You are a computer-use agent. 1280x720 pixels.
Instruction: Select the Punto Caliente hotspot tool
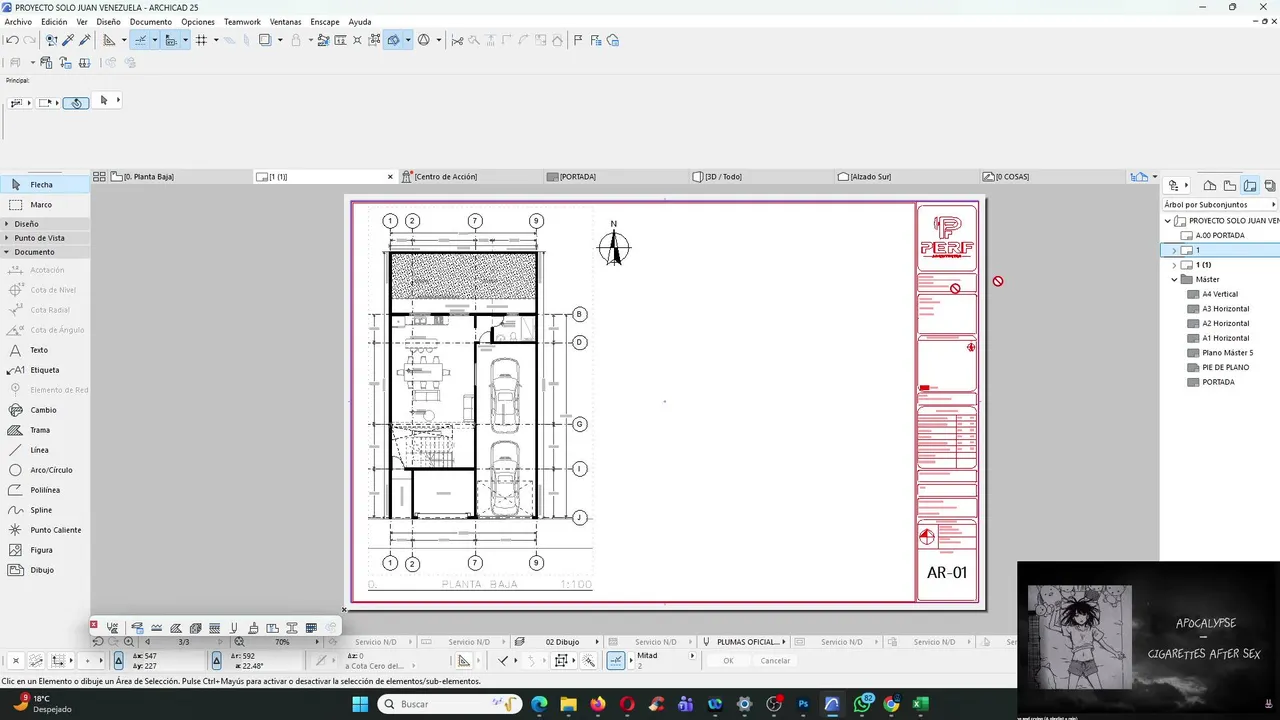(45, 530)
